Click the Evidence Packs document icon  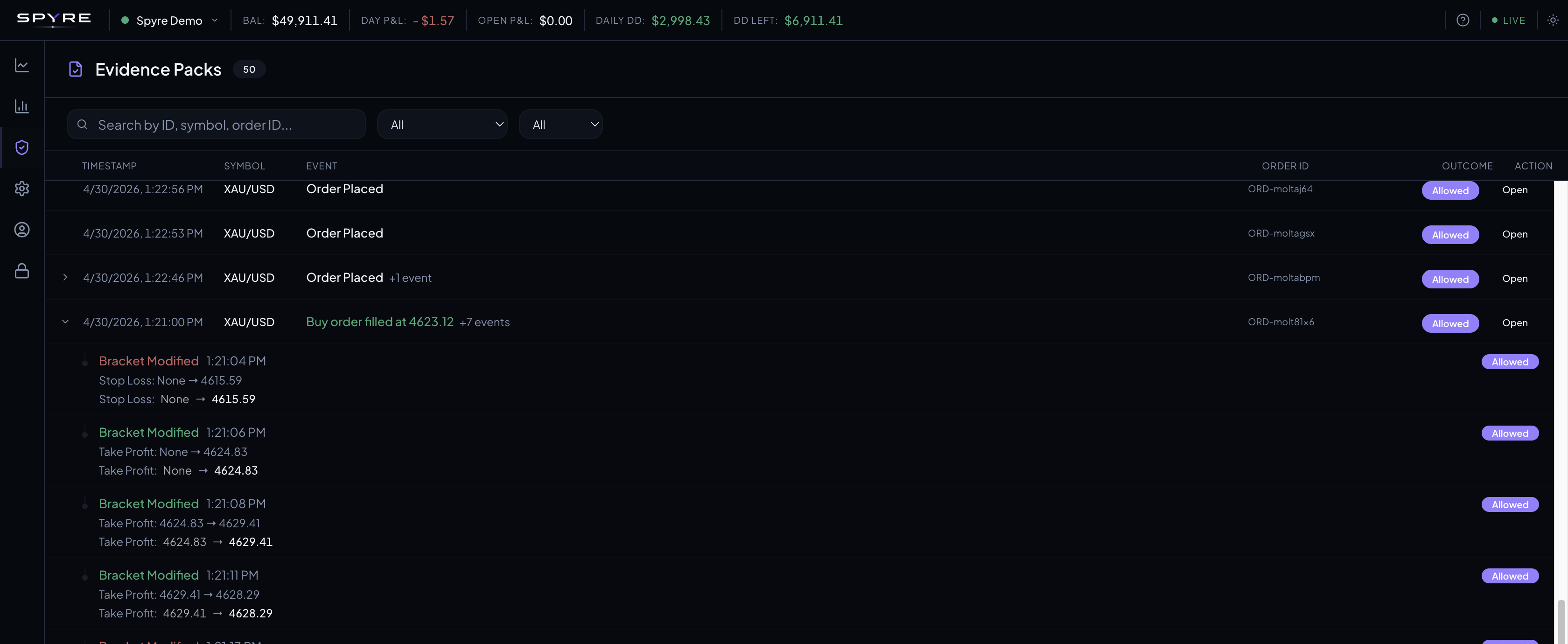click(76, 70)
